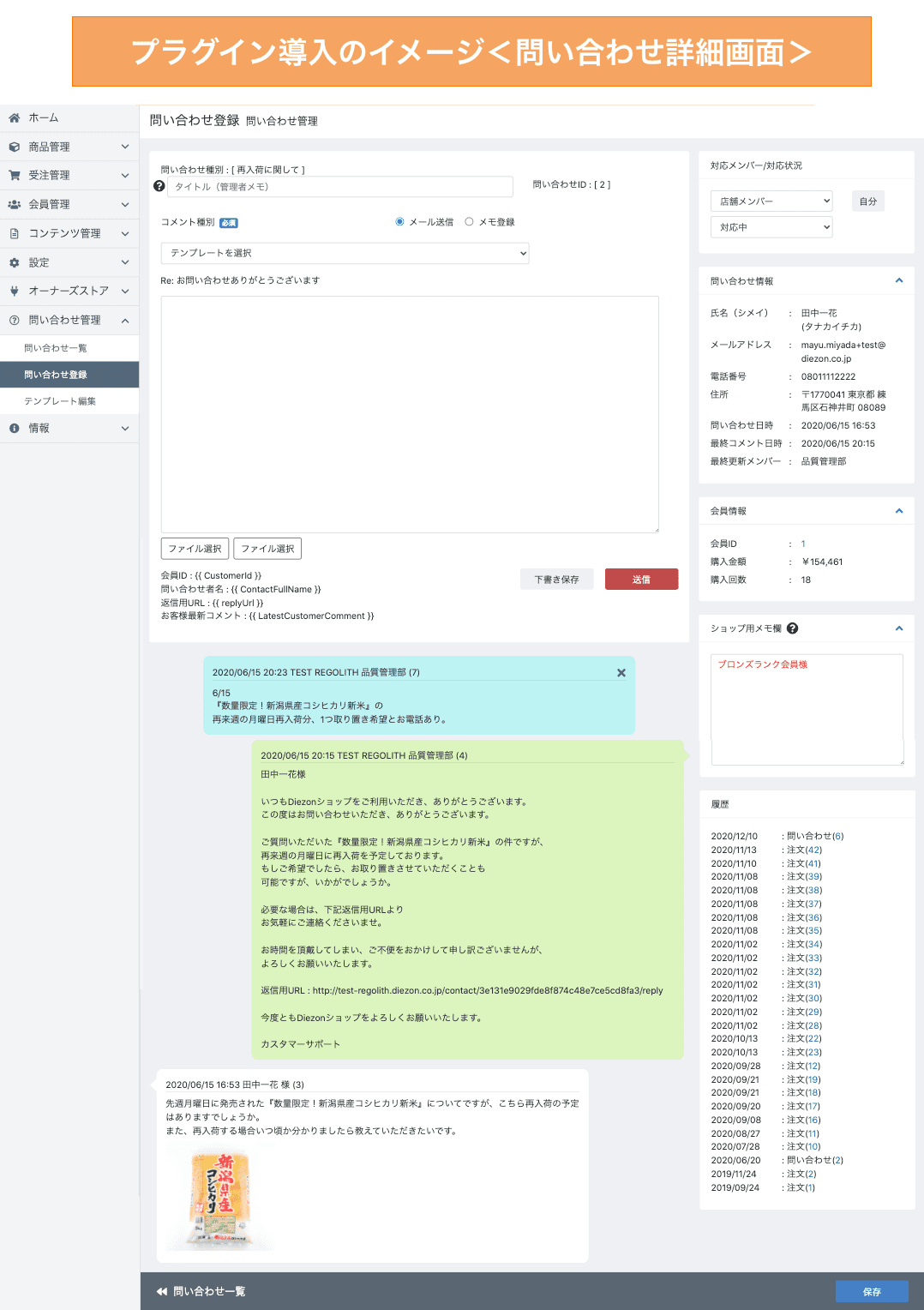The image size is (924, 1310).
Task: Click phone number 08011112222
Action: pos(828,376)
